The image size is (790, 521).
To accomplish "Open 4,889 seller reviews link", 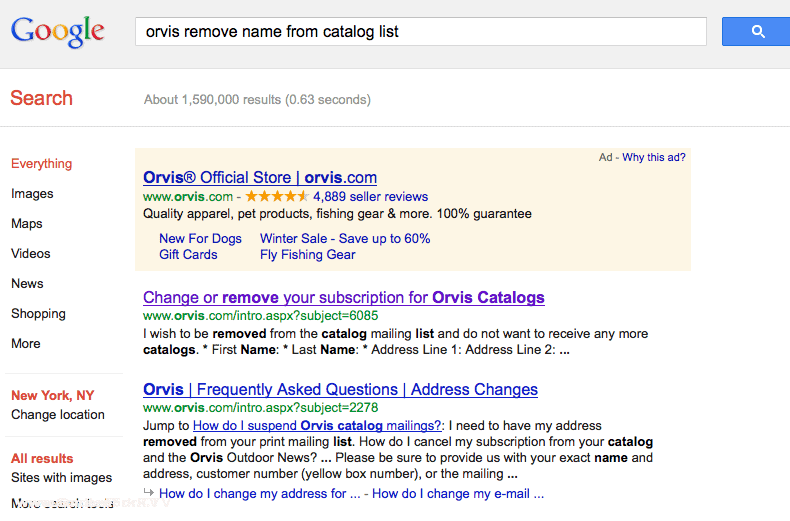I will [x=370, y=197].
